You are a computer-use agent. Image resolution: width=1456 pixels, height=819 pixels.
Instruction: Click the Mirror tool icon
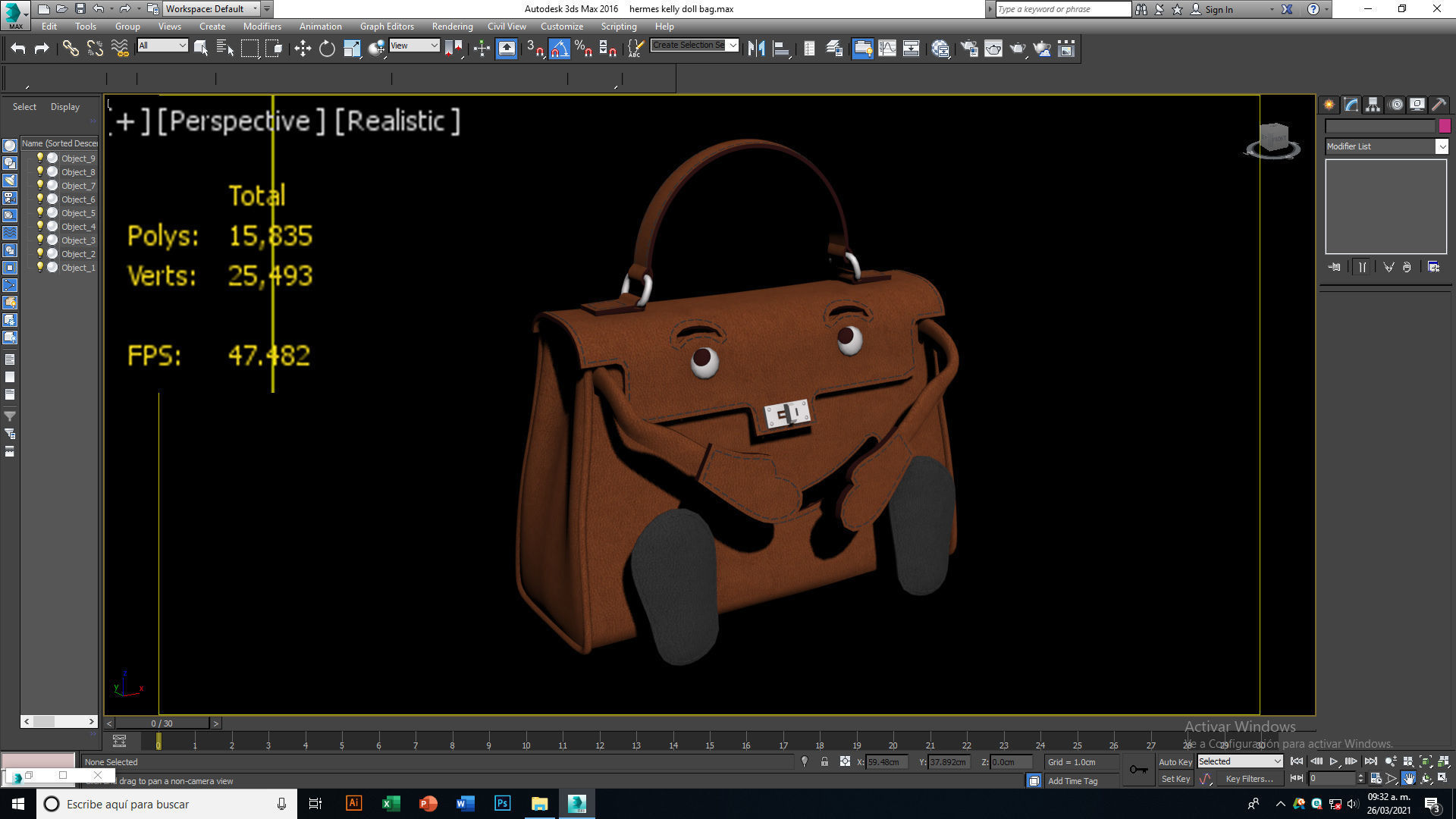coord(756,49)
